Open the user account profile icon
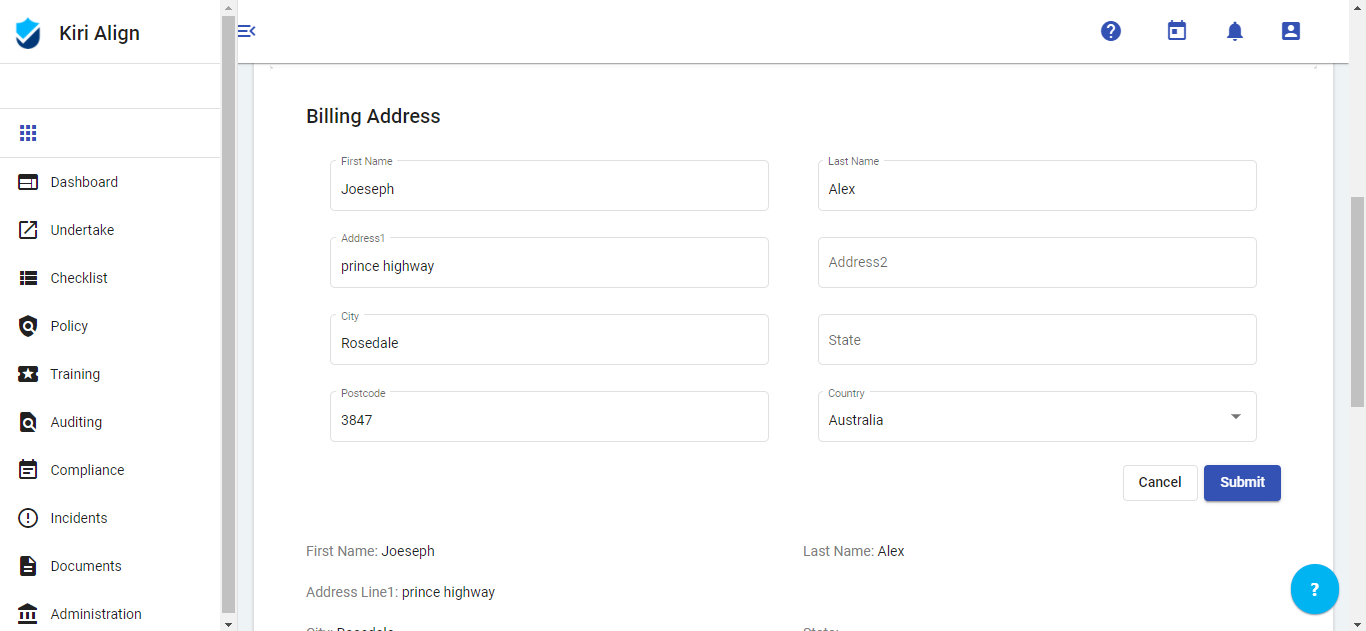This screenshot has width=1366, height=631. point(1291,31)
